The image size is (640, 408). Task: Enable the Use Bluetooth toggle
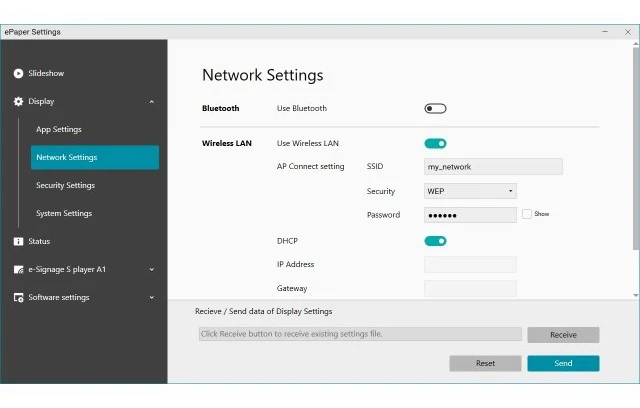tap(435, 108)
